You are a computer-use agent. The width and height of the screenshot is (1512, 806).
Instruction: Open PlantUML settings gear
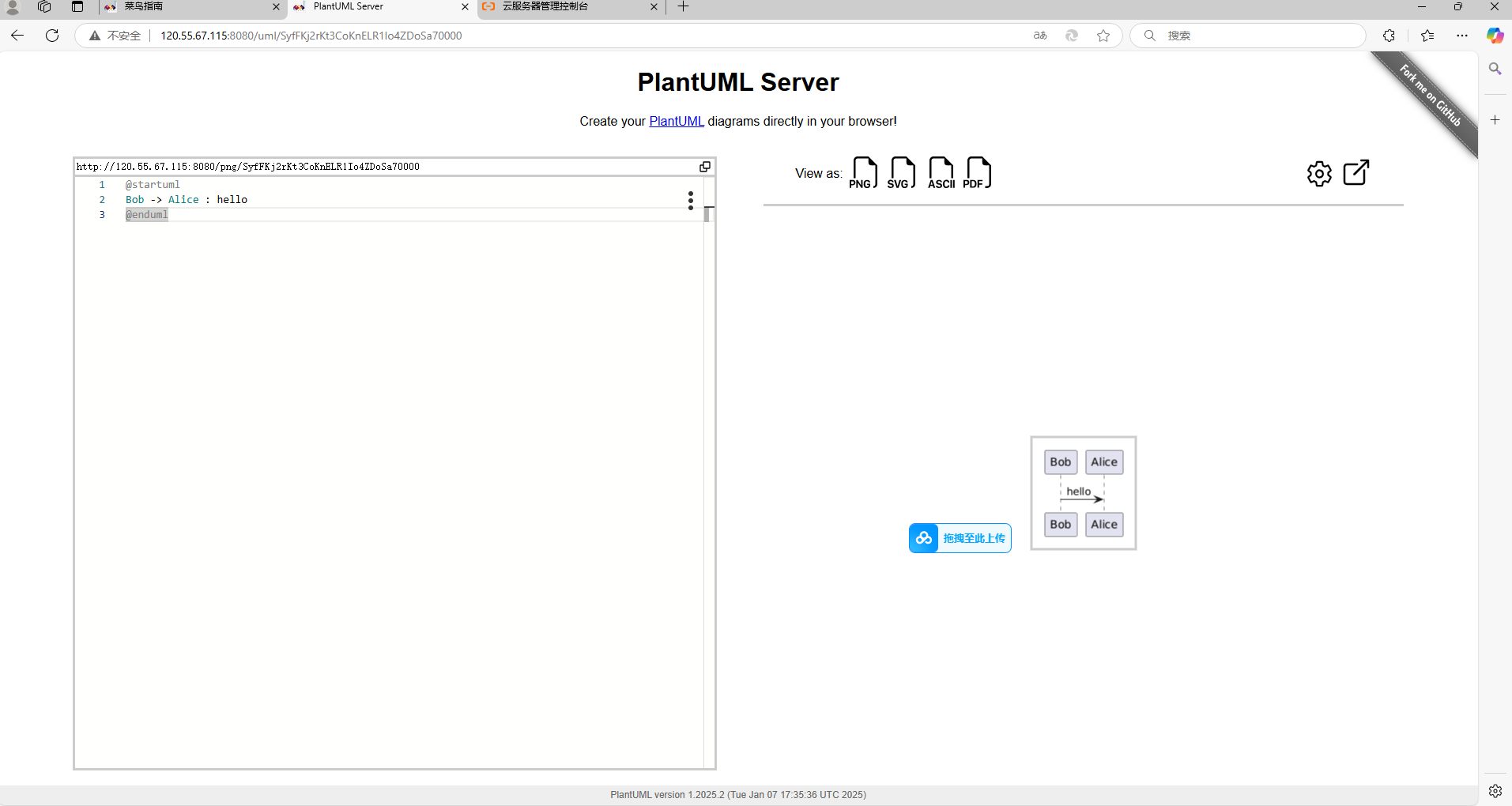point(1319,174)
